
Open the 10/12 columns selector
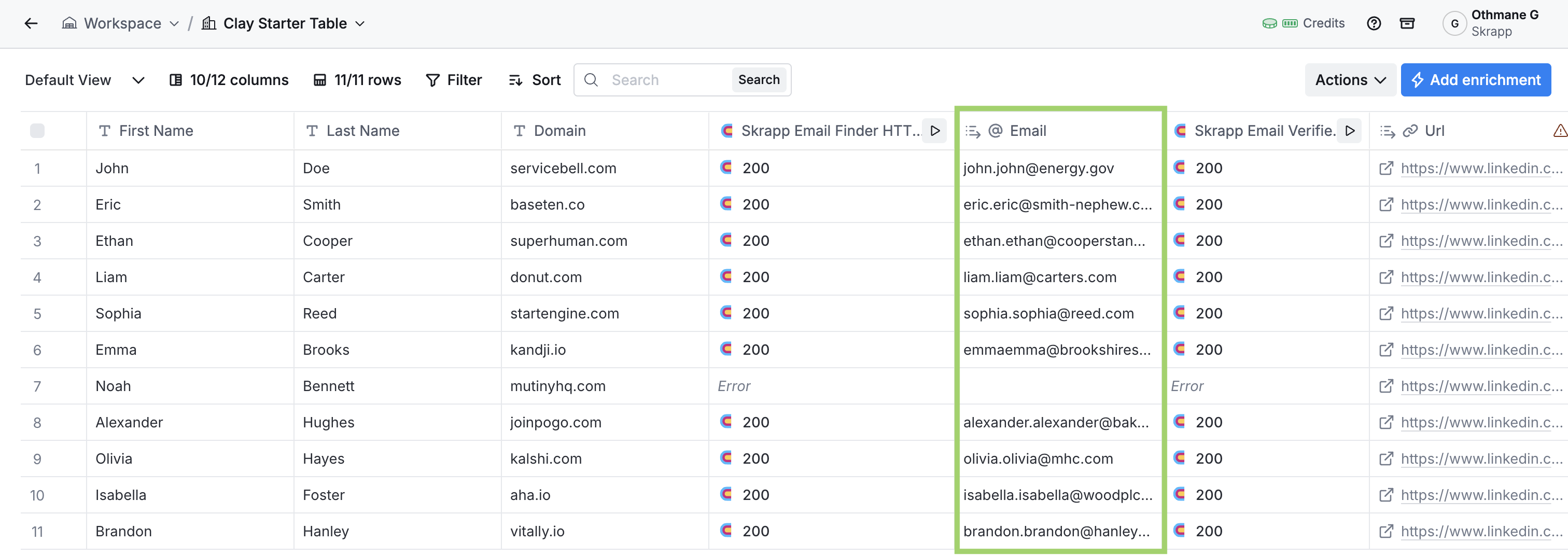[x=229, y=80]
